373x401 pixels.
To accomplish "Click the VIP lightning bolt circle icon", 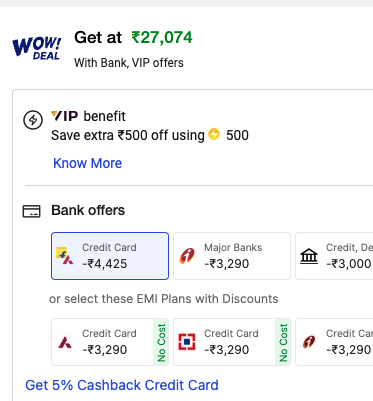I will (33, 120).
